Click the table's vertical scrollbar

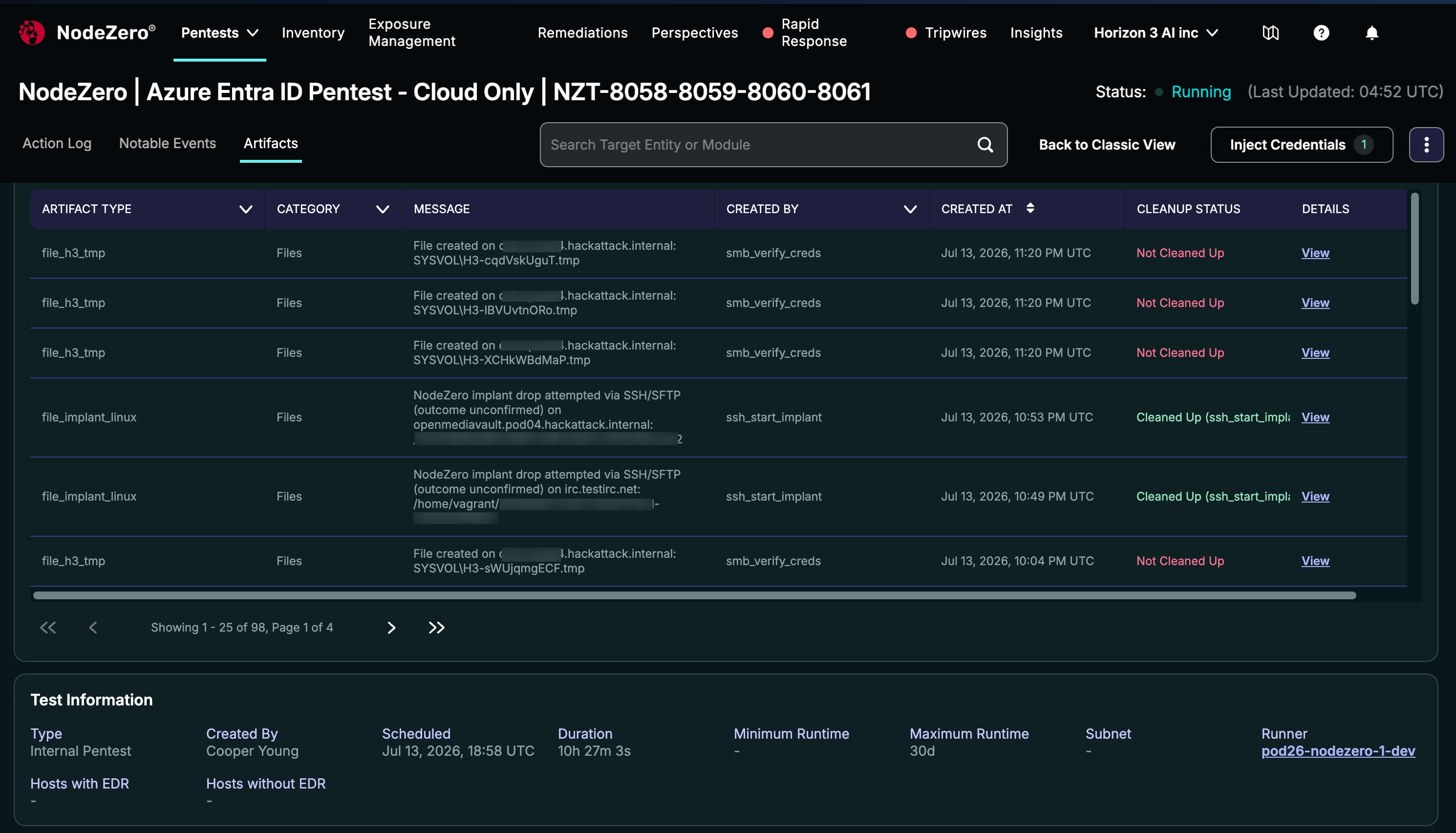point(1414,249)
